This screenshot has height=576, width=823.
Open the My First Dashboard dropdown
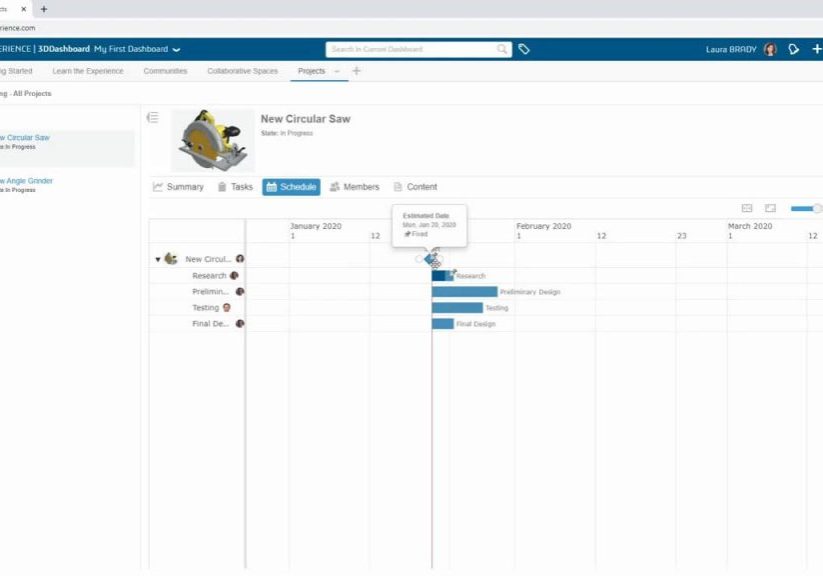click(x=176, y=48)
